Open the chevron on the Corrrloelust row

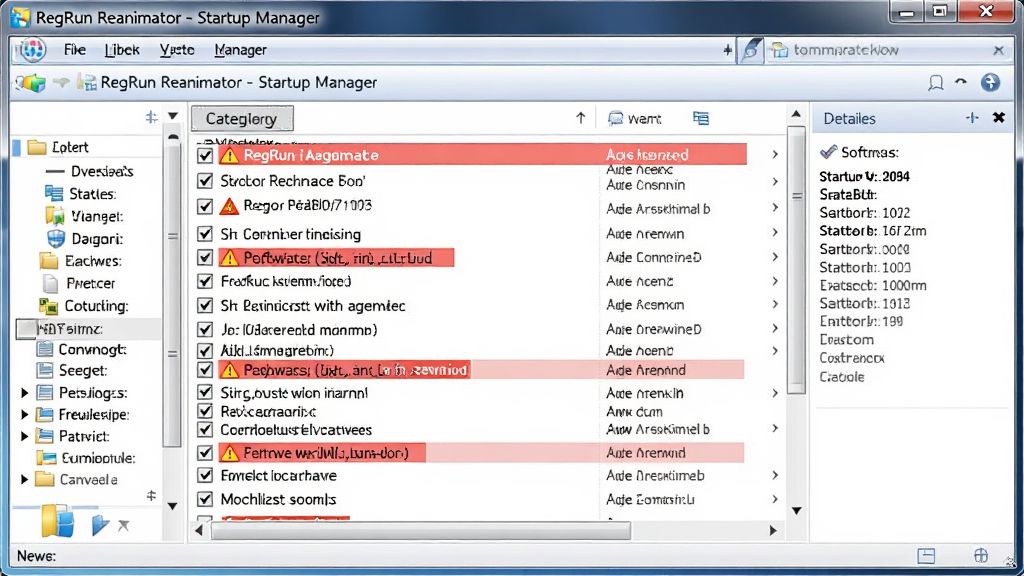point(775,428)
